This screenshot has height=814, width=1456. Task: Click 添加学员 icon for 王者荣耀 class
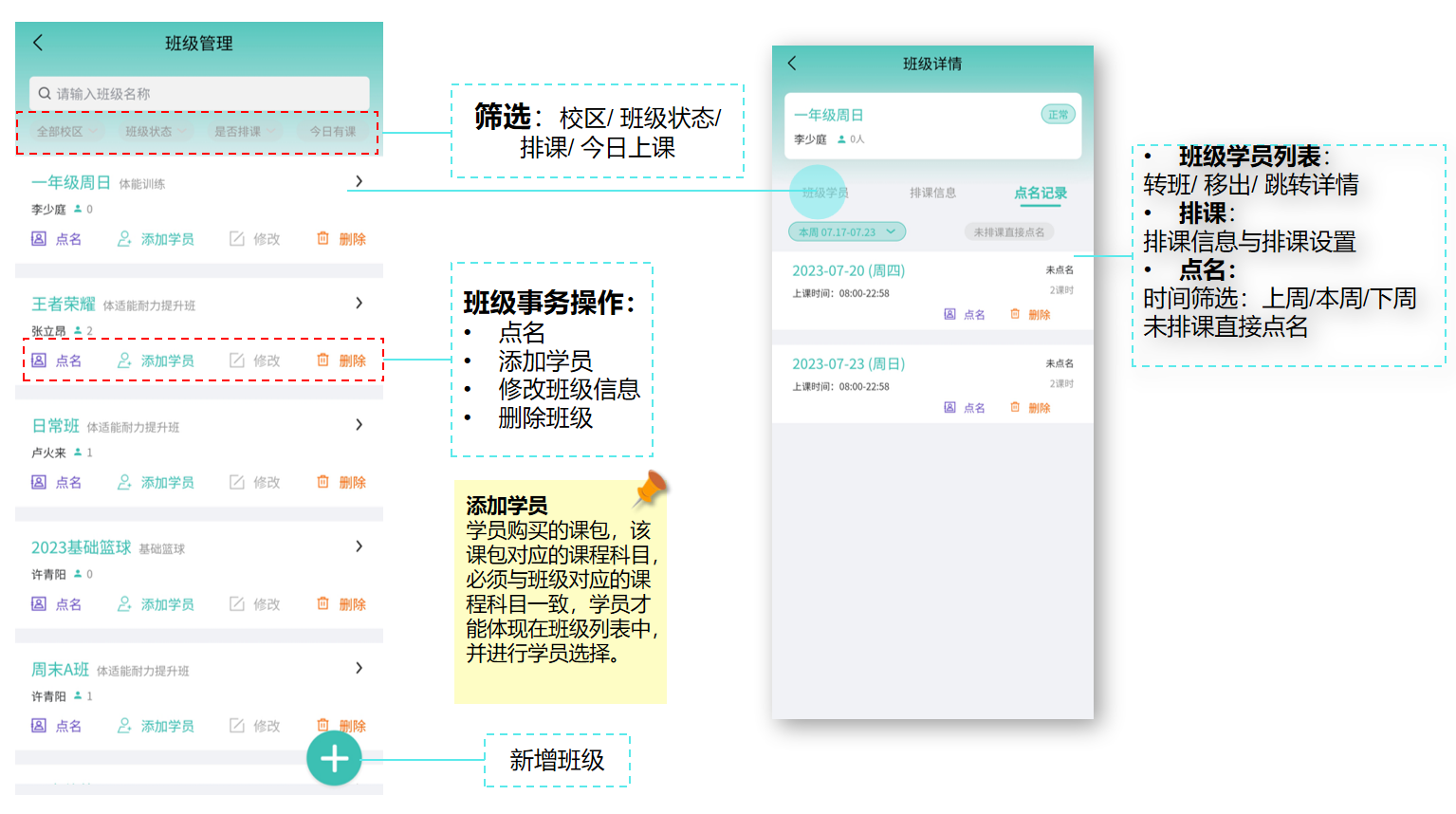[124, 361]
